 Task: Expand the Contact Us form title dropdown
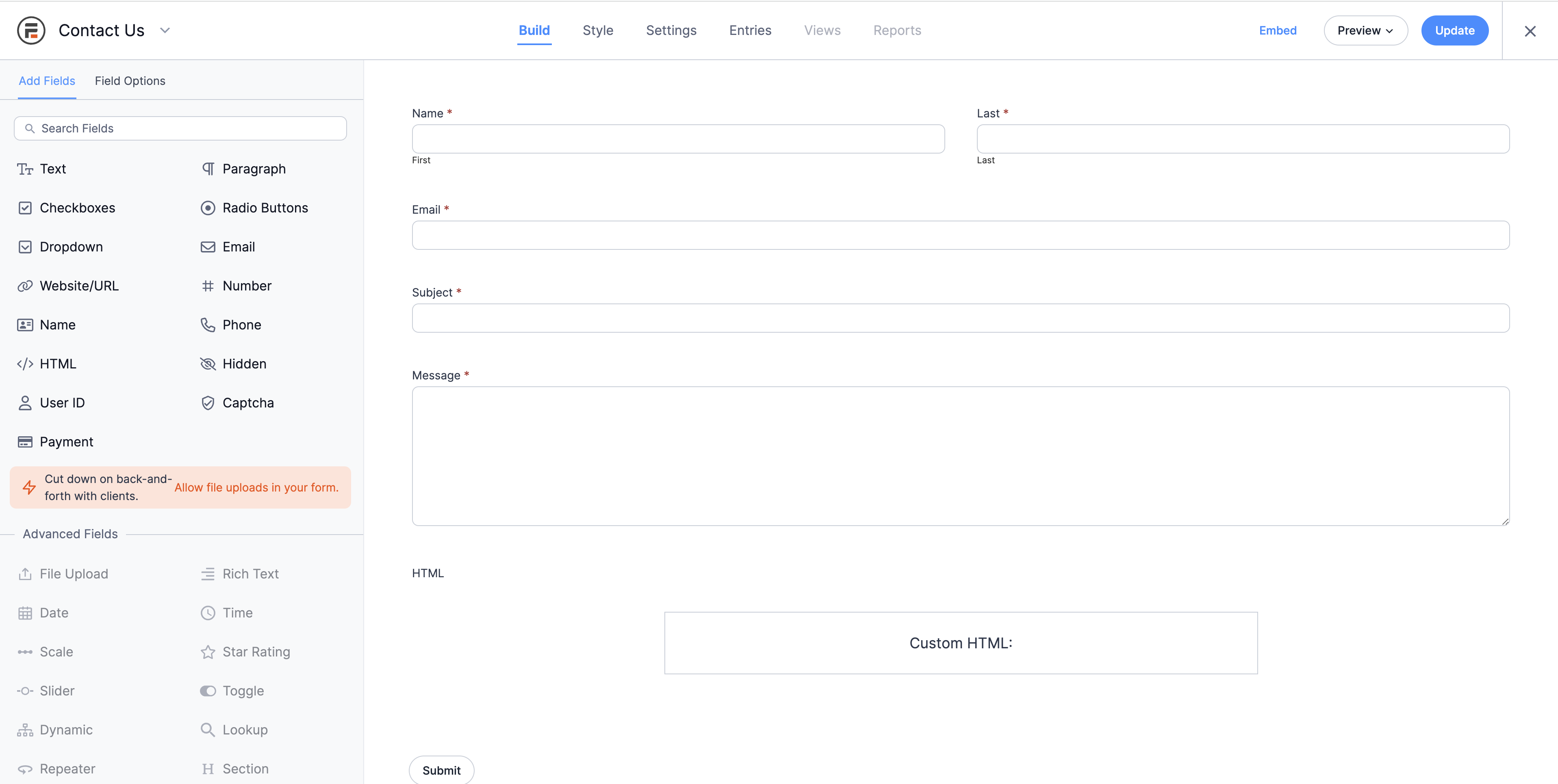pyautogui.click(x=165, y=30)
